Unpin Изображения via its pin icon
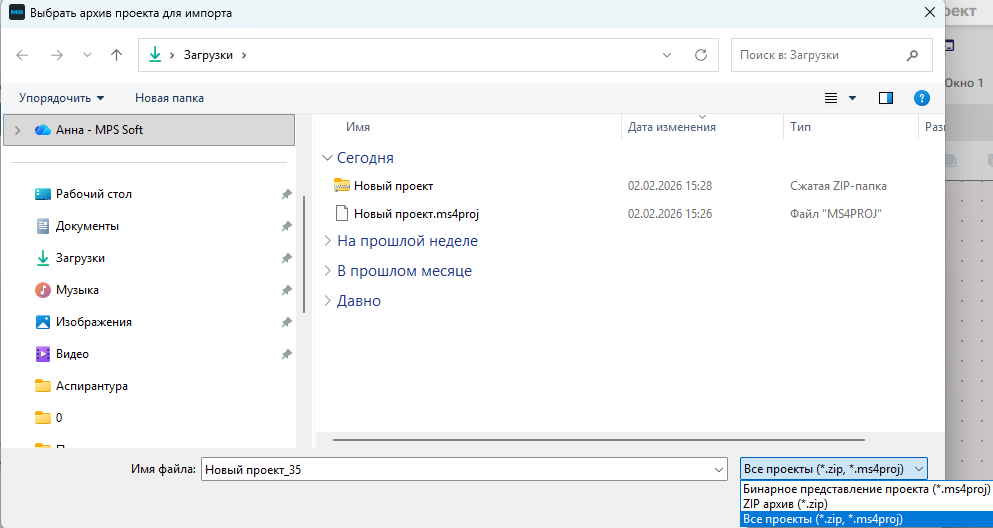Viewport: 993px width, 528px height. [286, 322]
